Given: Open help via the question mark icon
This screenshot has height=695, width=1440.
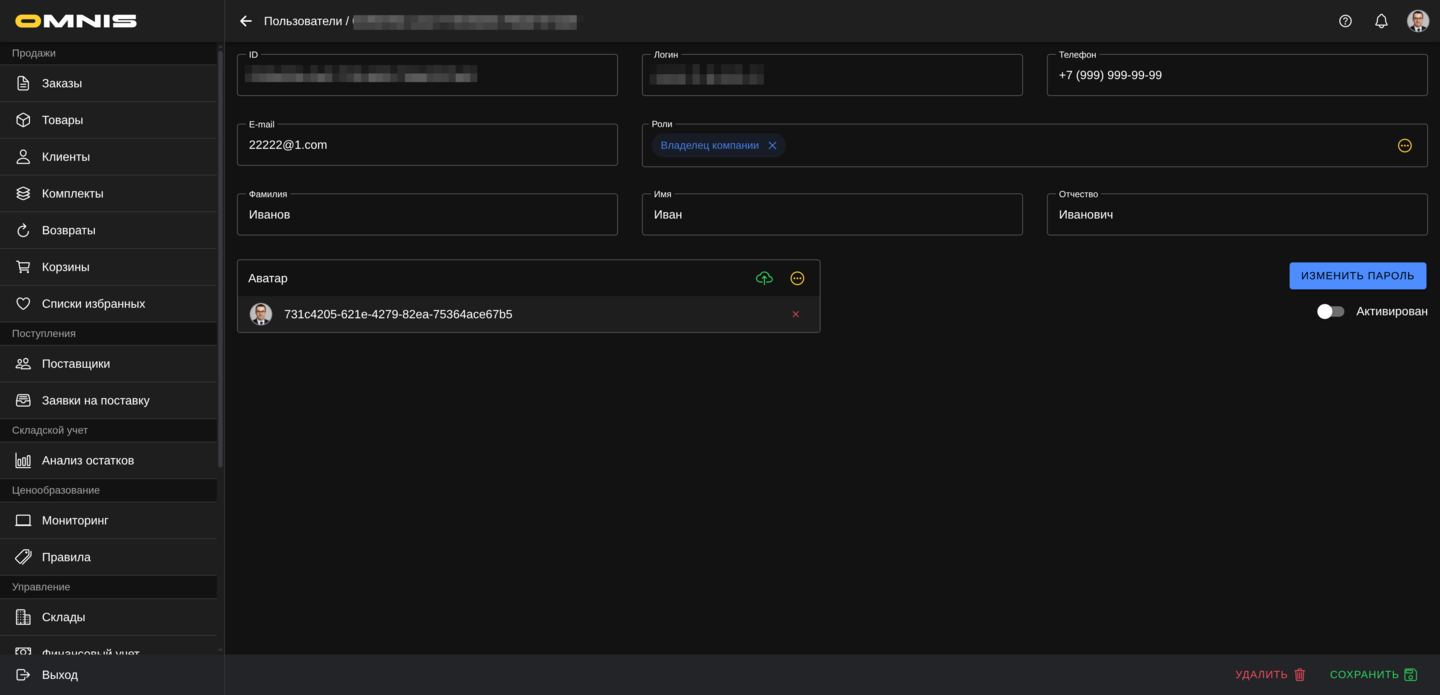Looking at the screenshot, I should coord(1345,21).
